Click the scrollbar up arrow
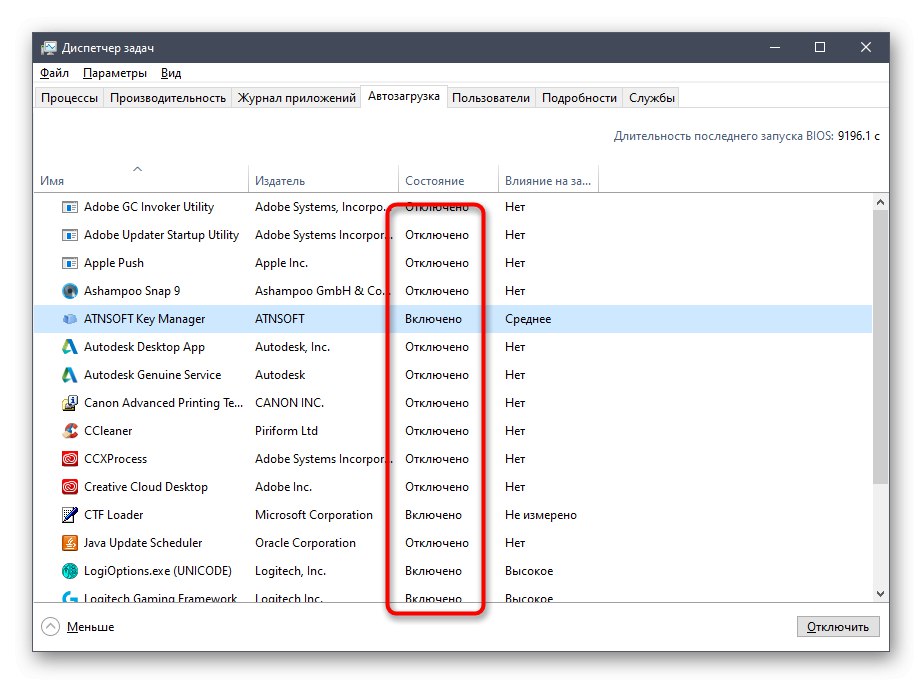This screenshot has width=922, height=684. click(x=880, y=202)
